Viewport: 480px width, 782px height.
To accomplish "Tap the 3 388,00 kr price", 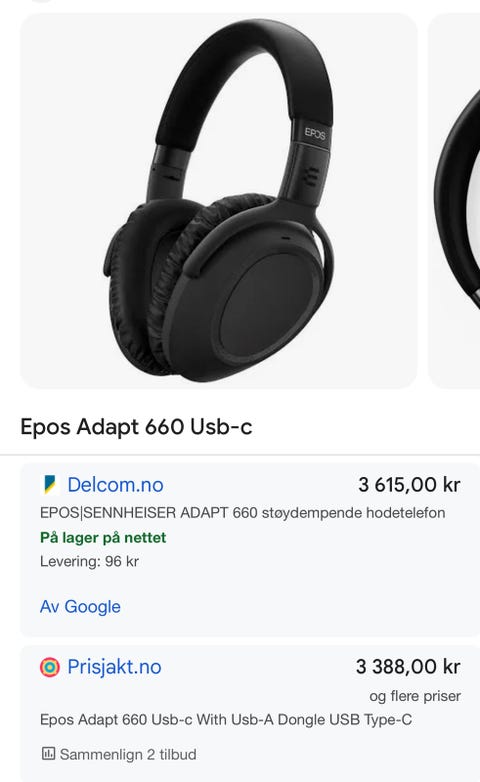I will coord(408,667).
